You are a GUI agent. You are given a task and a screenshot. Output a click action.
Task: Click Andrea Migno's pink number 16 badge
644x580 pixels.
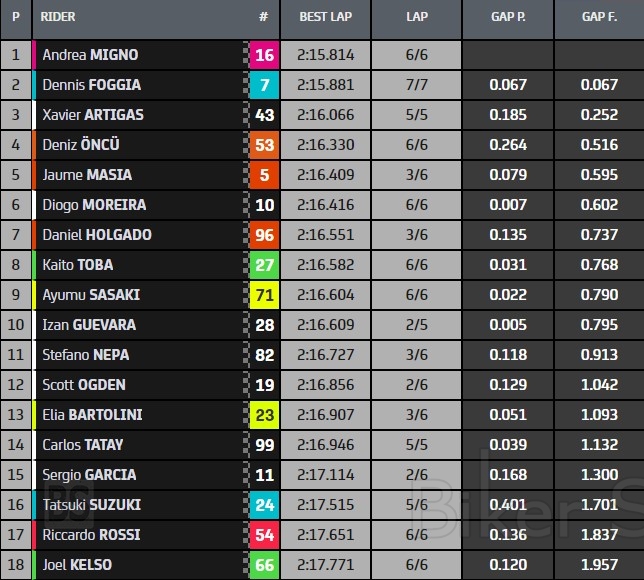click(x=264, y=55)
